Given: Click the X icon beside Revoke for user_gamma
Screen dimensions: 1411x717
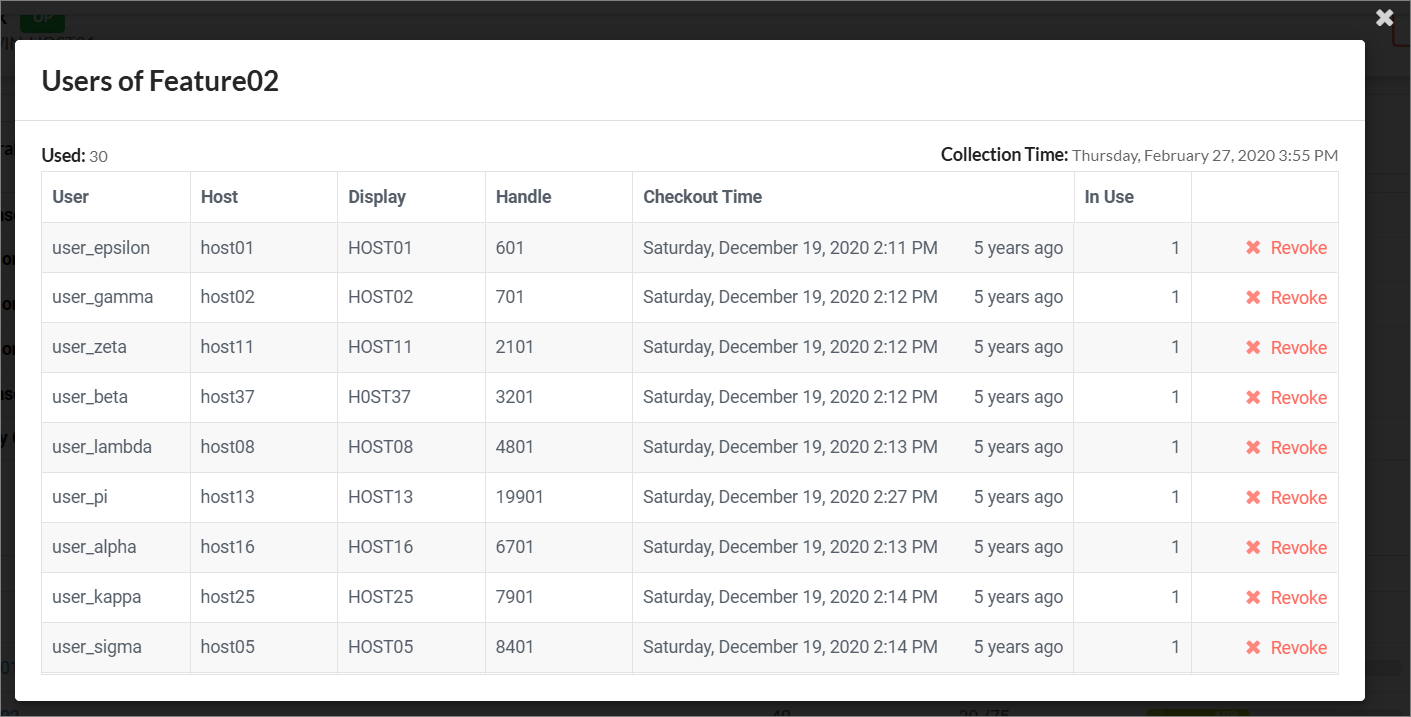Looking at the screenshot, I should coord(1253,298).
